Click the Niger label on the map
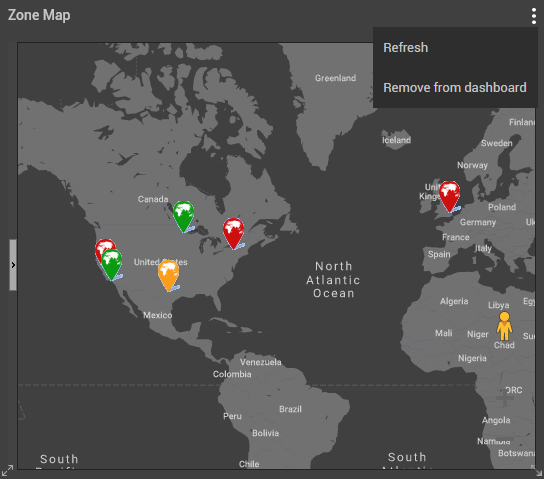The width and height of the screenshot is (544, 479). [x=477, y=334]
